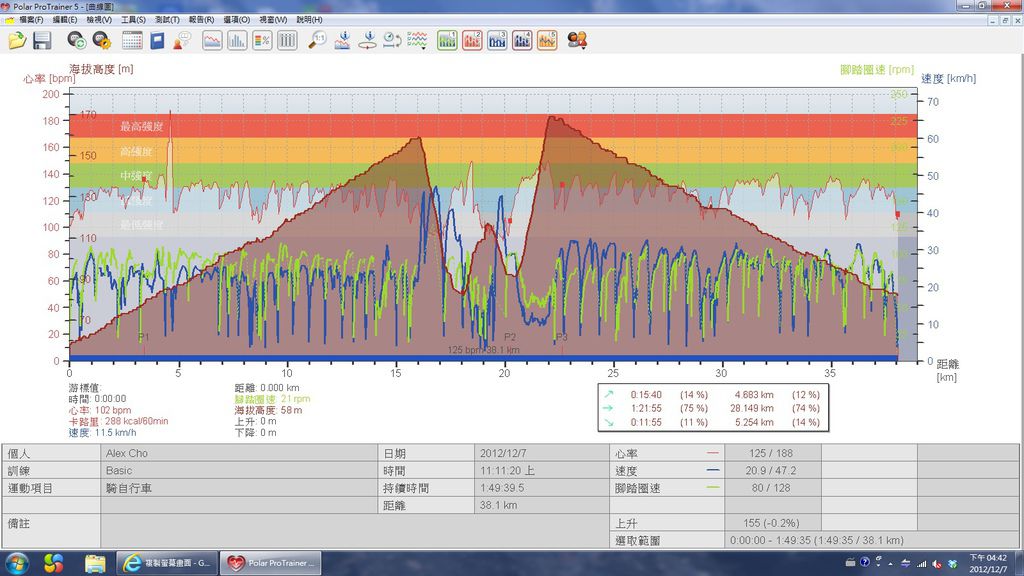Image resolution: width=1024 pixels, height=576 pixels.
Task: Reset zoom with the 1:1 magnifier icon
Action: pyautogui.click(x=317, y=40)
